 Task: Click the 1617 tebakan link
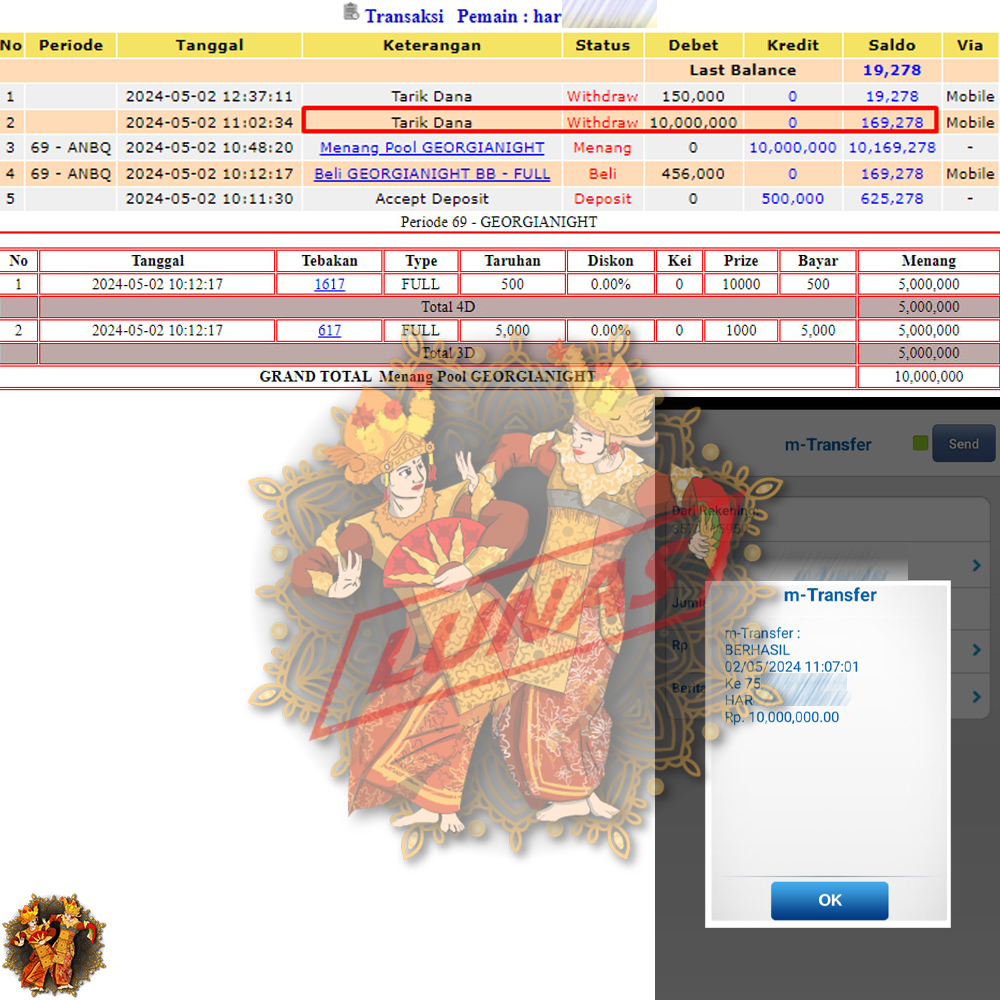pos(329,284)
